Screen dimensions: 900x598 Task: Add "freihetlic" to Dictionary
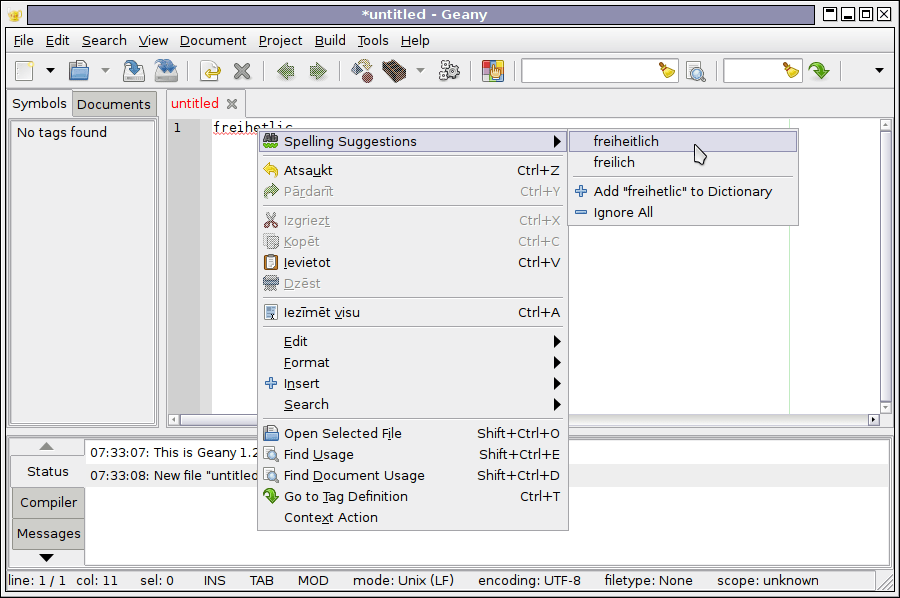click(x=683, y=192)
